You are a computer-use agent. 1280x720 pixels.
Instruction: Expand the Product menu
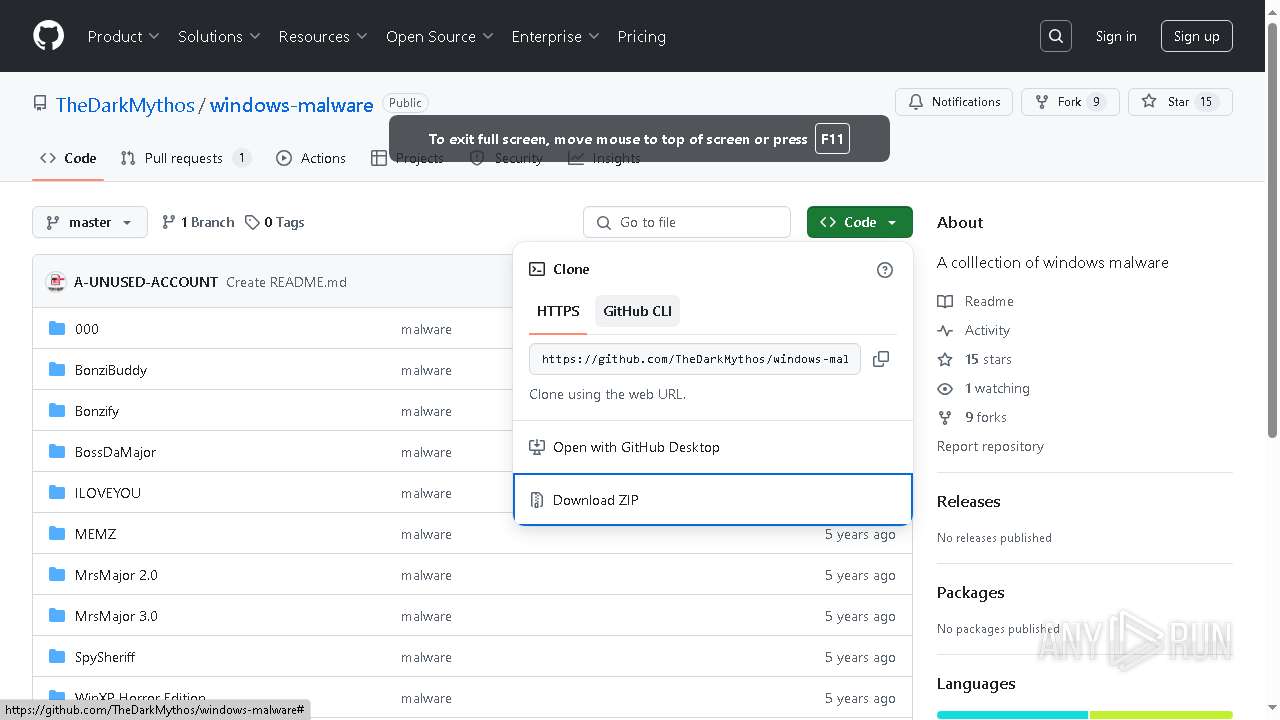(123, 36)
